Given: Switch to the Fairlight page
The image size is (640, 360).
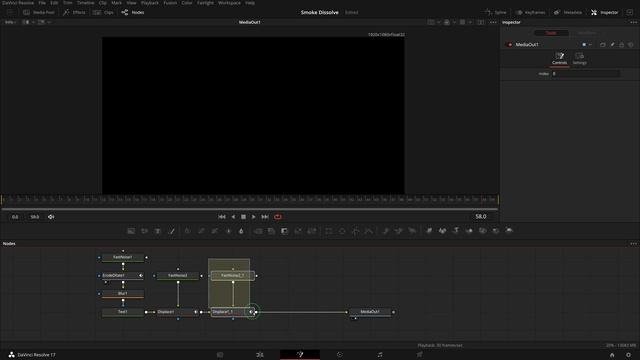Looking at the screenshot, I should [380, 355].
